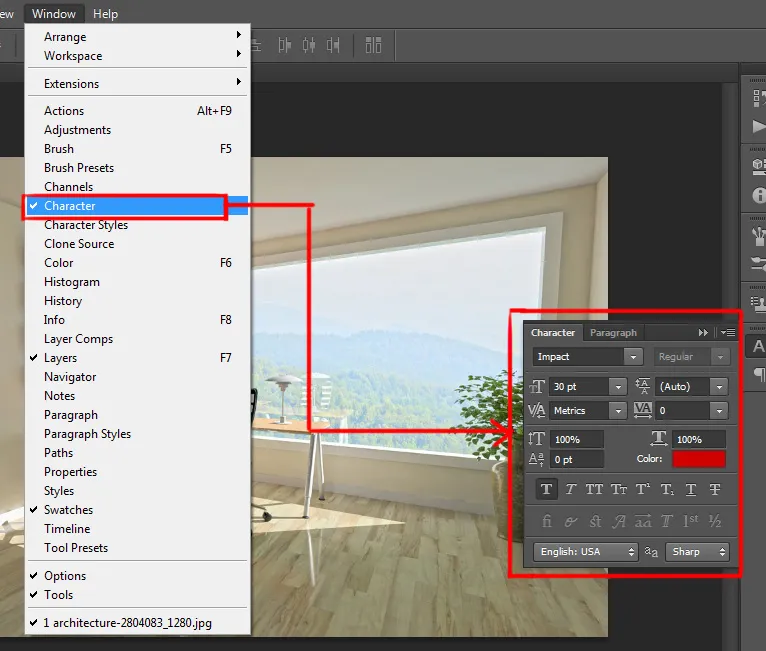Toggle Faux Italic style button
The image size is (766, 651).
point(570,489)
